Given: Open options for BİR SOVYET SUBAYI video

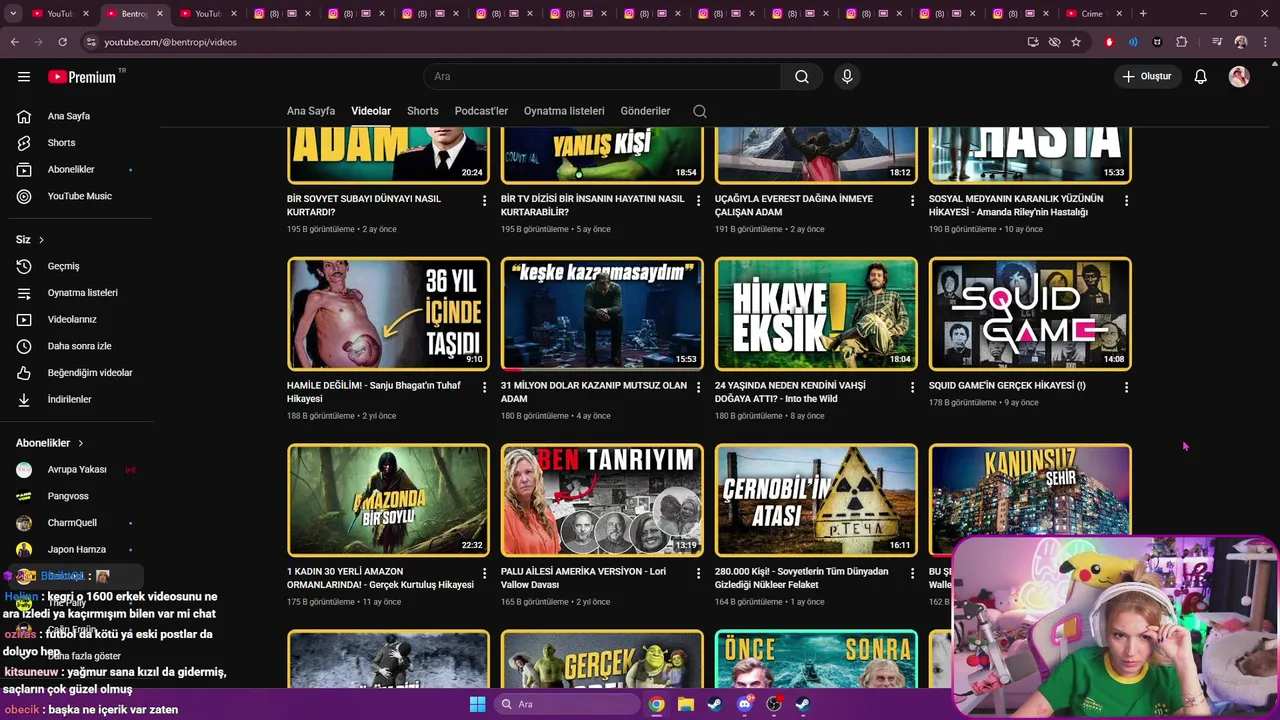Looking at the screenshot, I should 484,201.
